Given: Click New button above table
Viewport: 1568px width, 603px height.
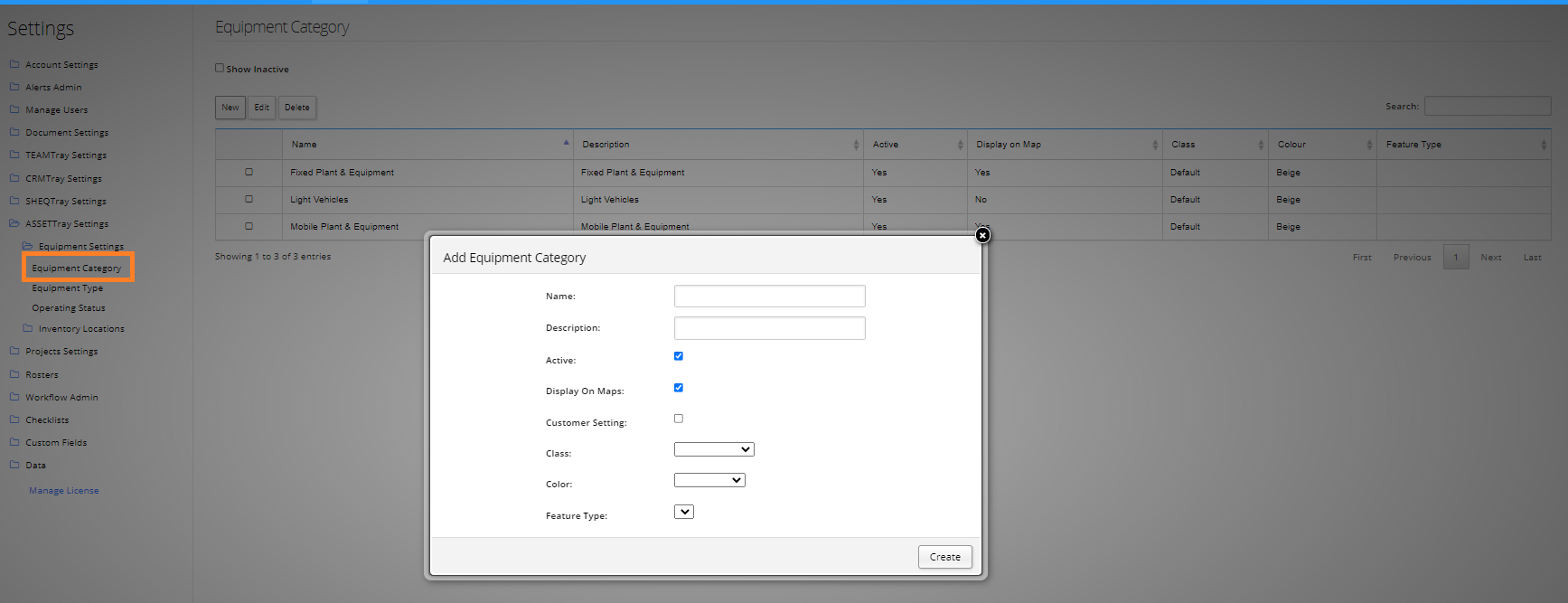Looking at the screenshot, I should pyautogui.click(x=230, y=108).
